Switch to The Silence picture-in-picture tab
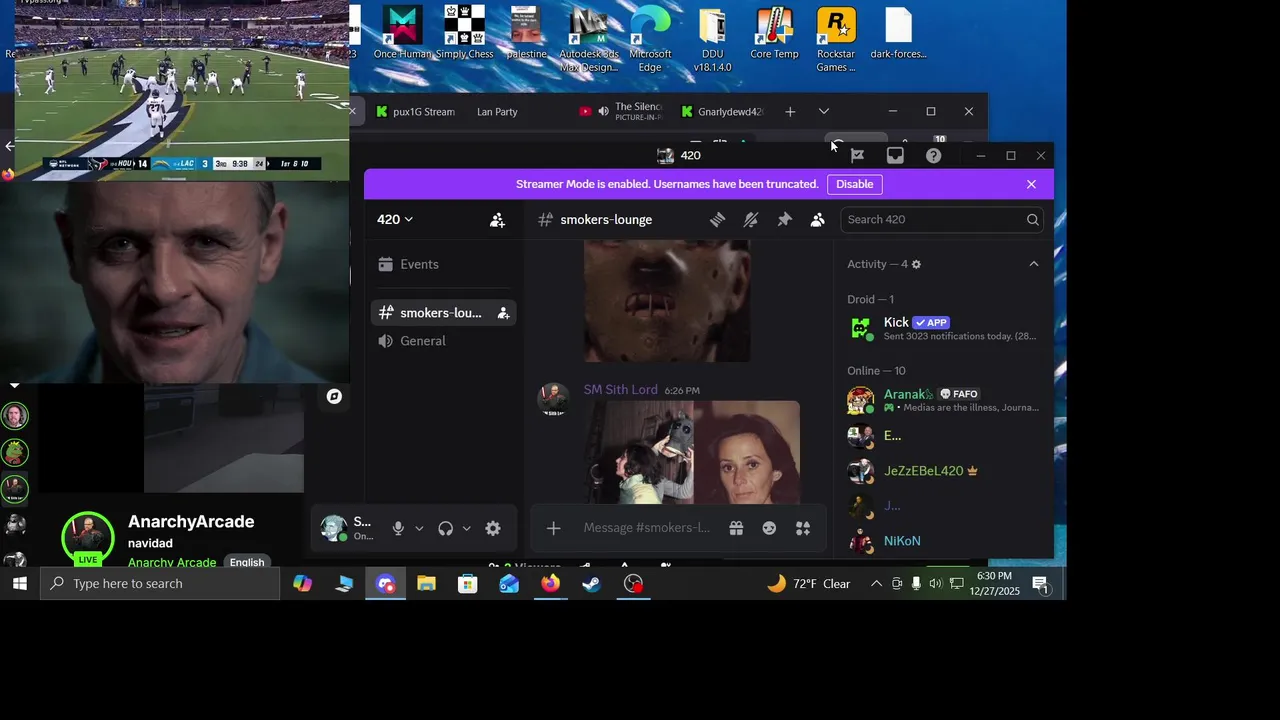 pyautogui.click(x=638, y=112)
